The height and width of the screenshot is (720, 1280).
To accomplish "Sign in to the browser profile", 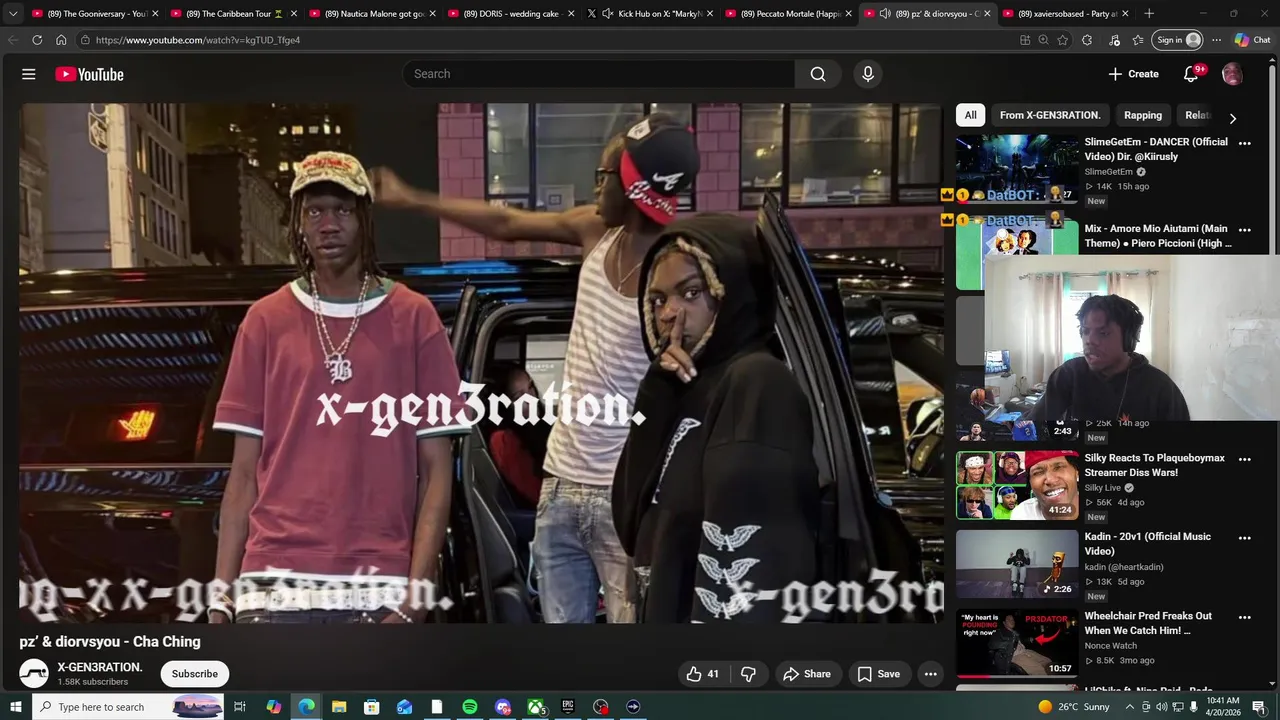I will click(1178, 40).
